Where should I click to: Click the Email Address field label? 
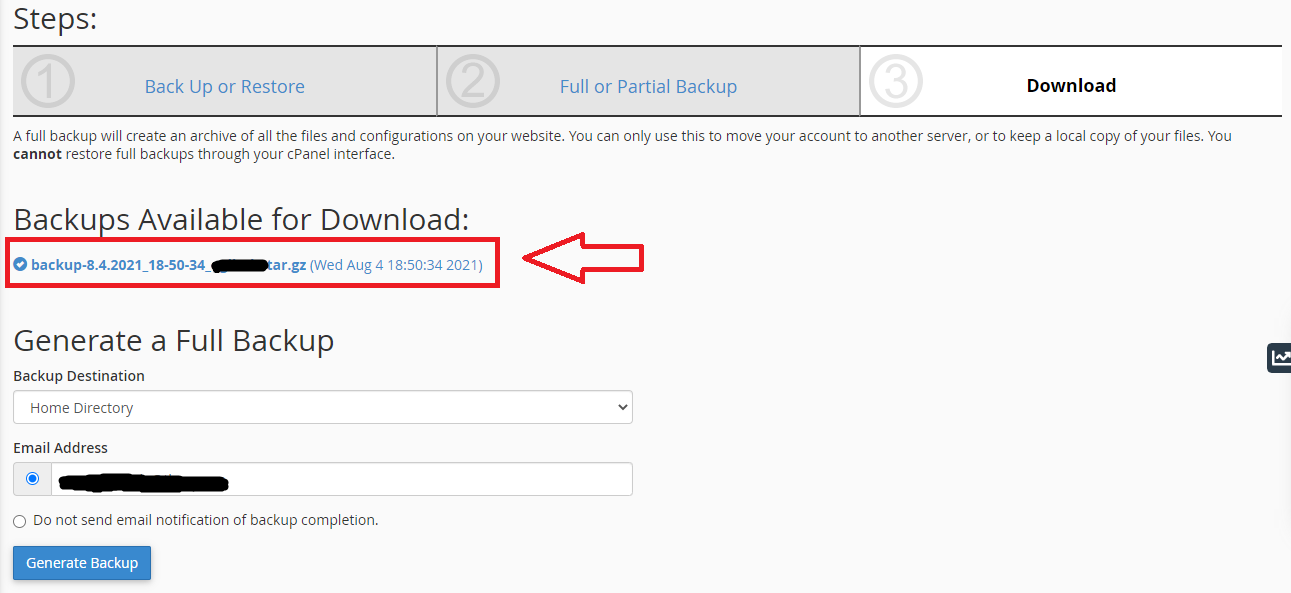[x=60, y=448]
